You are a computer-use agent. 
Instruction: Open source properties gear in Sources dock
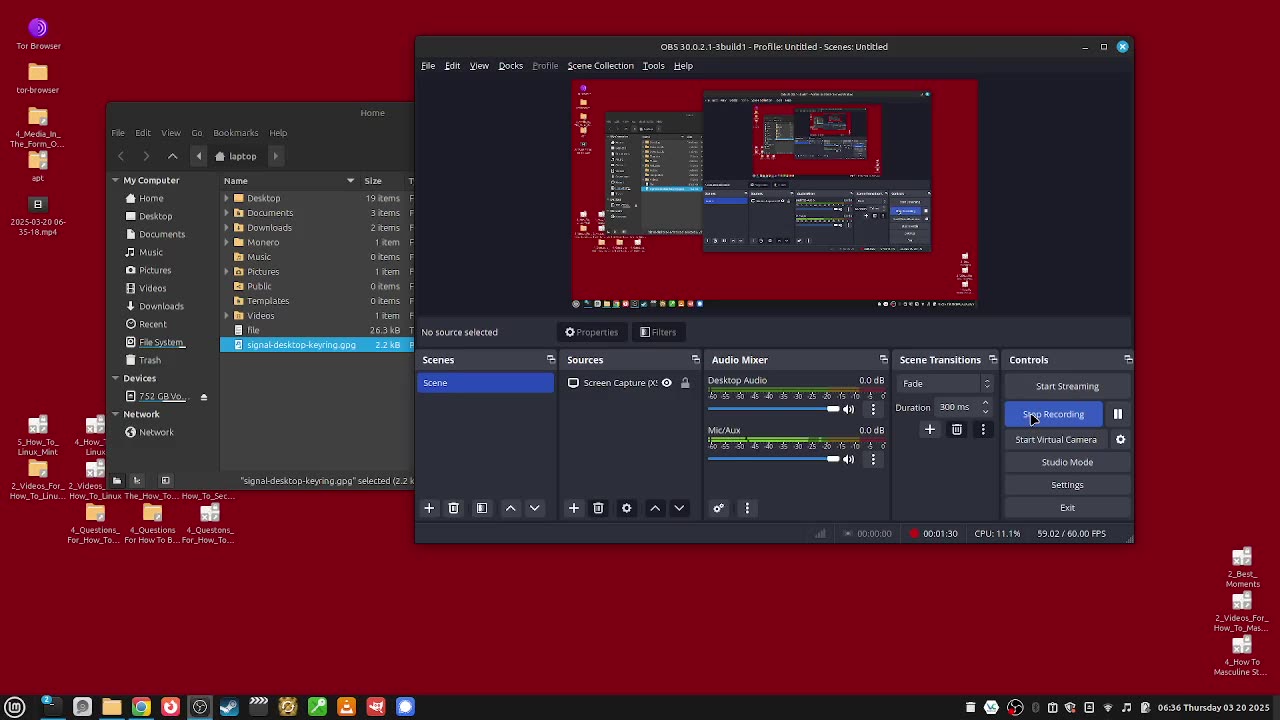627,508
